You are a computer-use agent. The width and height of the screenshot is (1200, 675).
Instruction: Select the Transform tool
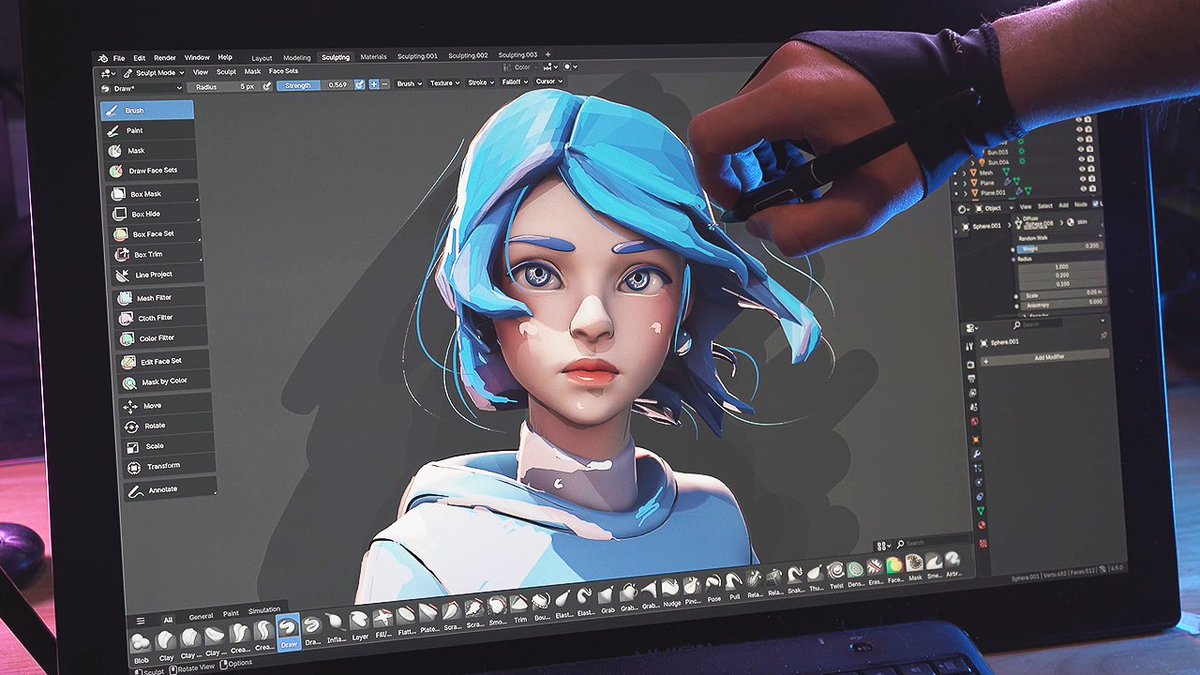click(x=168, y=466)
